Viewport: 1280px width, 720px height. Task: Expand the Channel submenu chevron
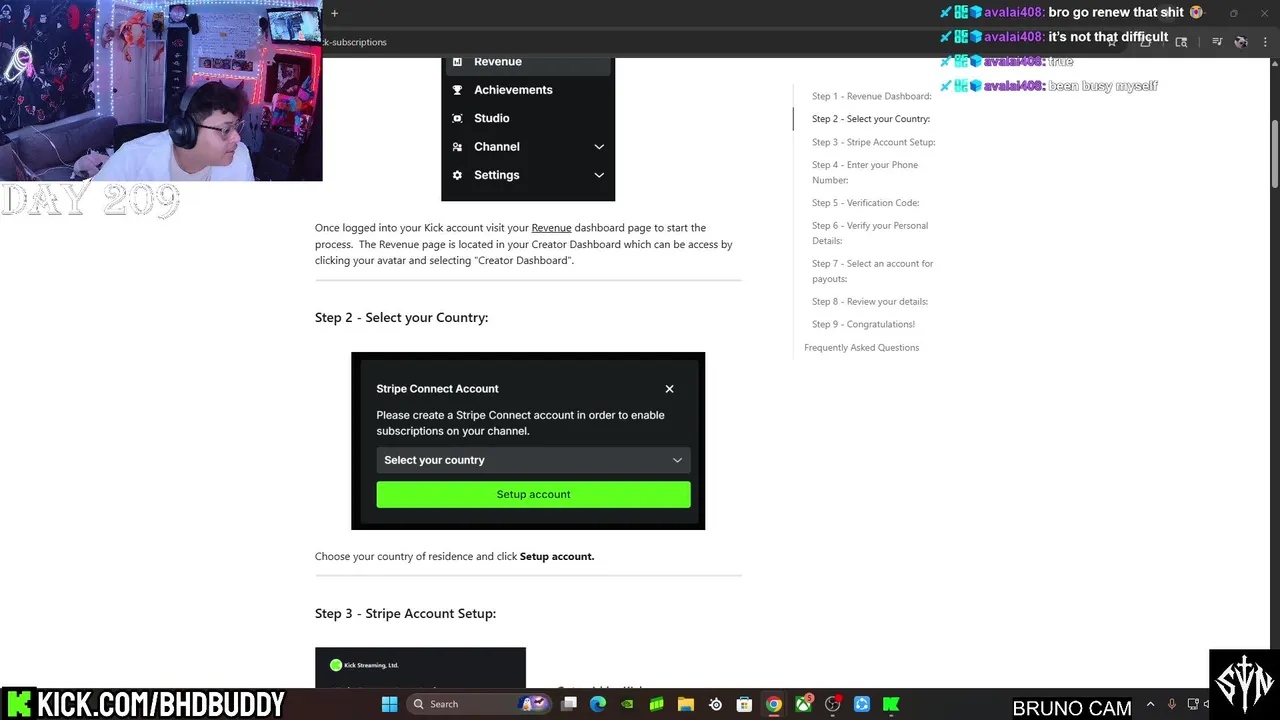599,147
